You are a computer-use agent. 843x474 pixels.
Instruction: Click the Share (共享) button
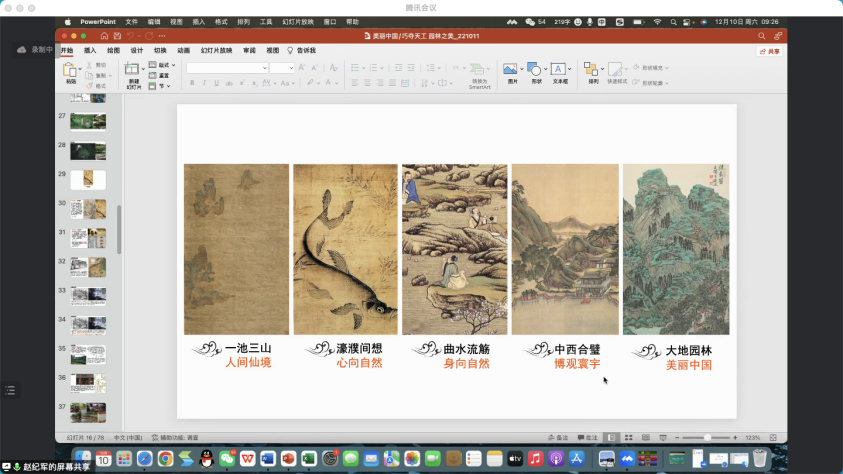point(769,51)
